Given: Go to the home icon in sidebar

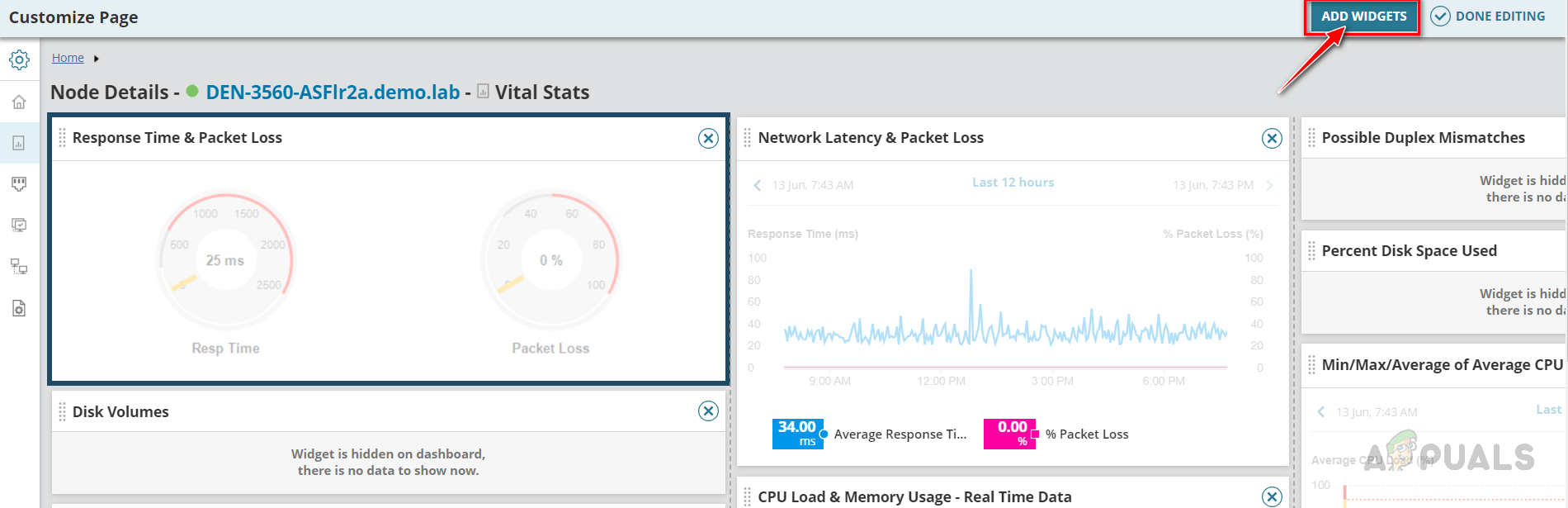Looking at the screenshot, I should pyautogui.click(x=19, y=102).
